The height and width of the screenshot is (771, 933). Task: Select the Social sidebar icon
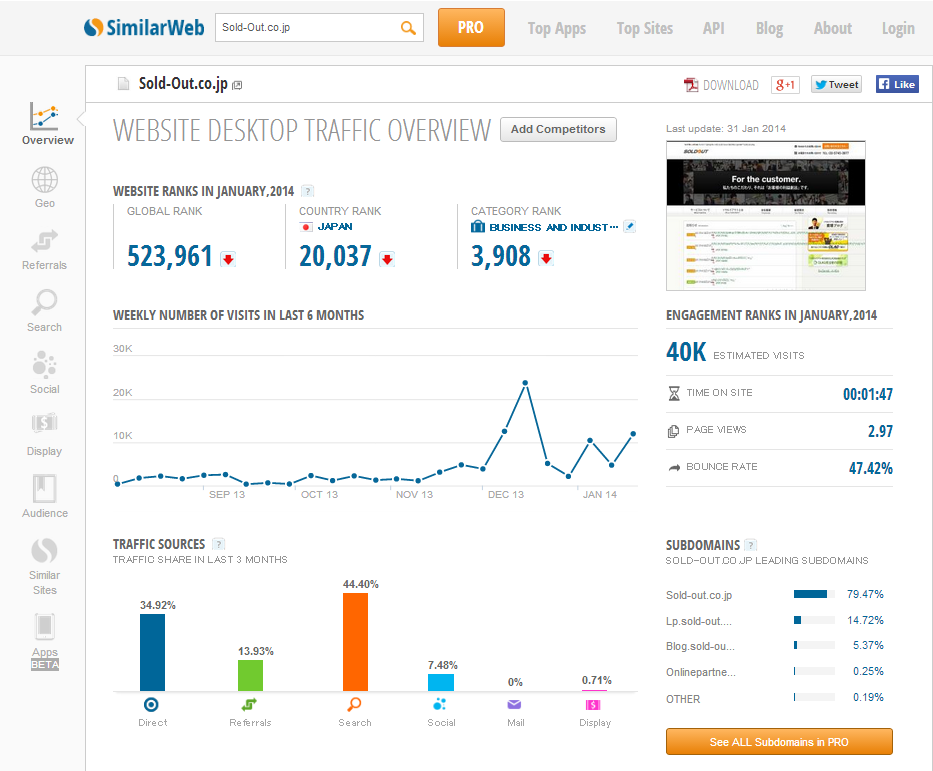tap(45, 373)
